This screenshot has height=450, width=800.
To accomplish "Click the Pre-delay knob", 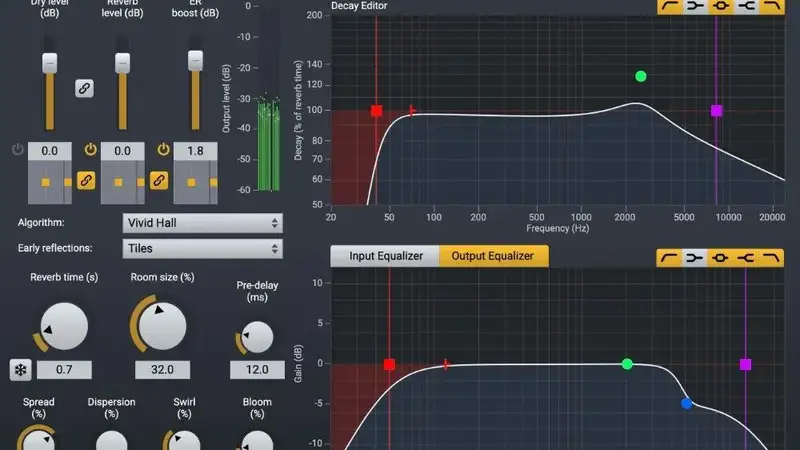I will click(x=257, y=337).
